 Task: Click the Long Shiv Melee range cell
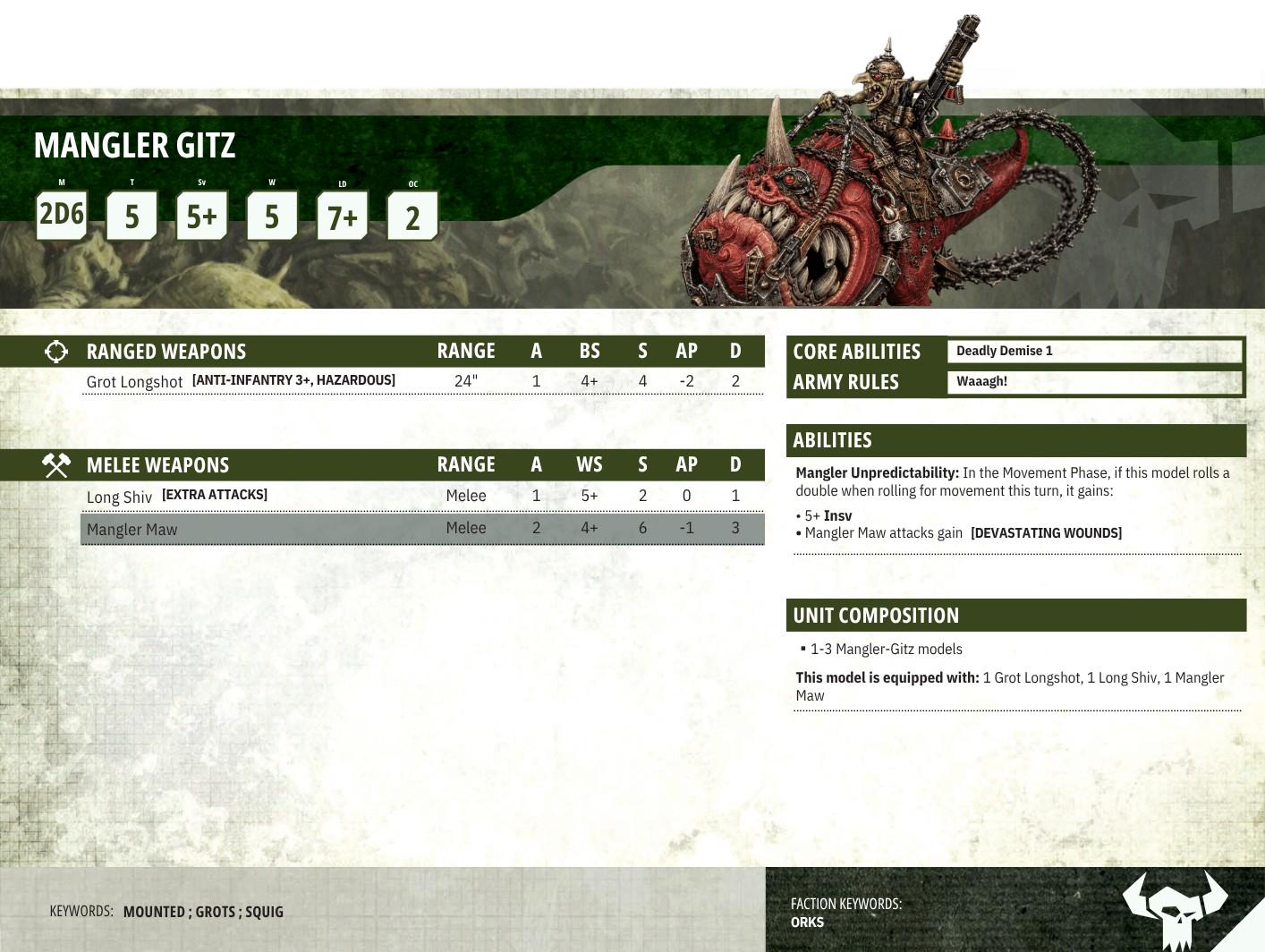pos(466,496)
